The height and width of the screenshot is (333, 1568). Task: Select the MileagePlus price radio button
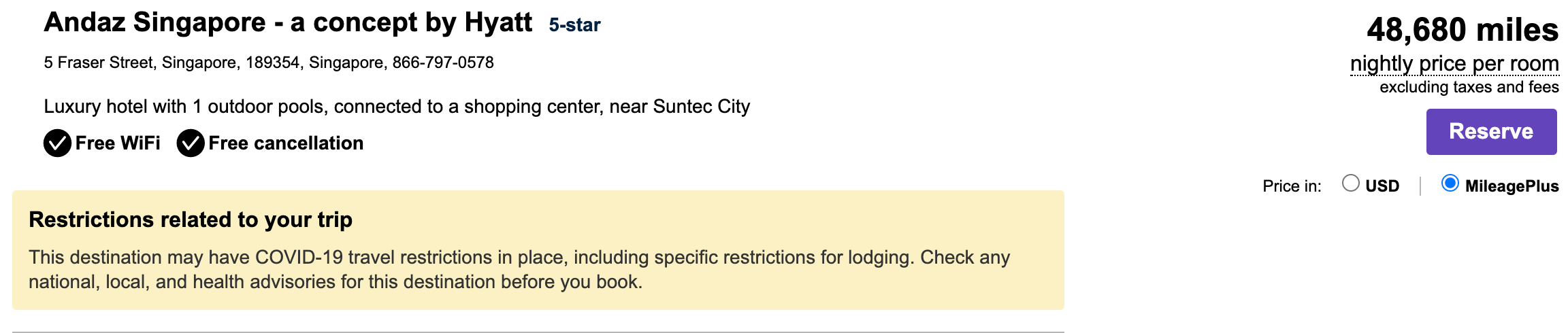(1450, 183)
